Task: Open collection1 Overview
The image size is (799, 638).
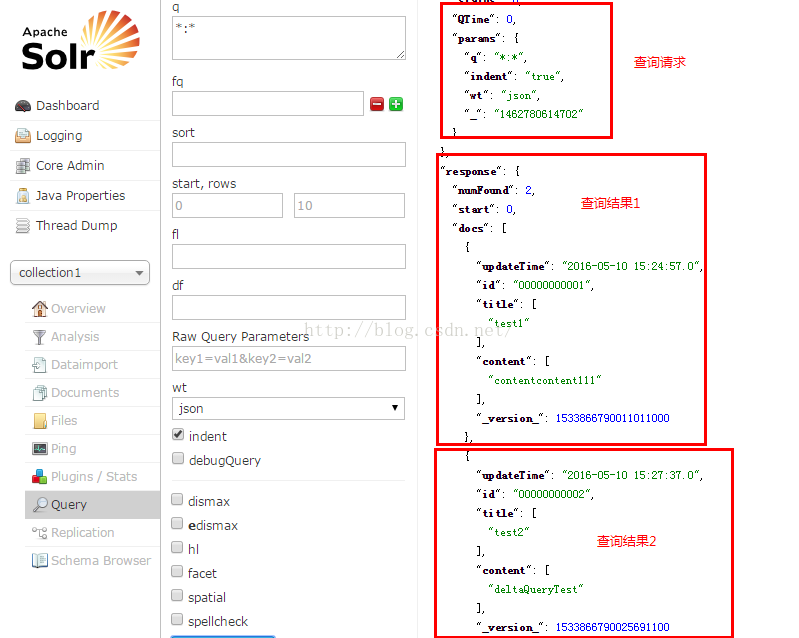Action: click(x=78, y=308)
